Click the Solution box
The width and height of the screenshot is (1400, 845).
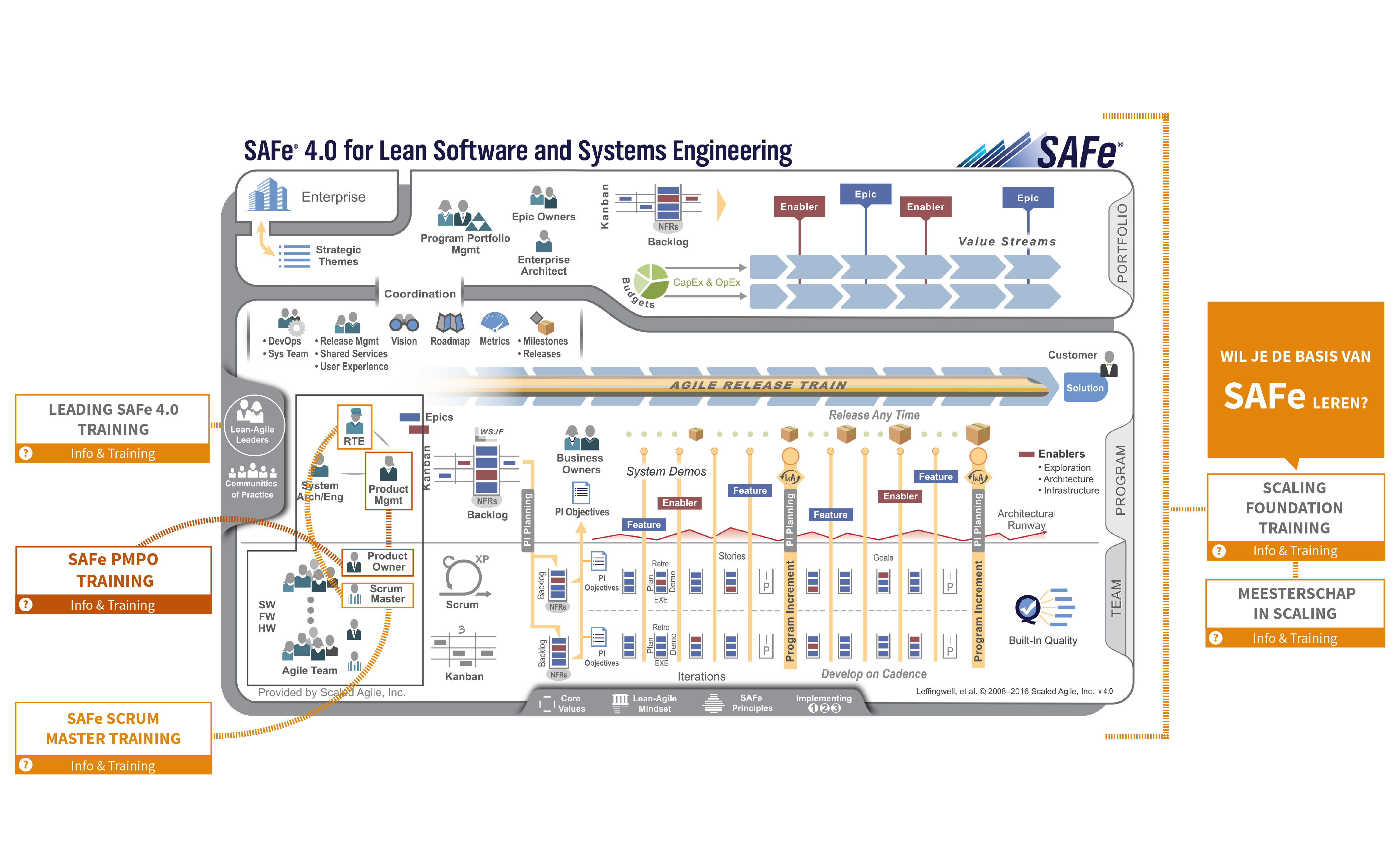1085,387
